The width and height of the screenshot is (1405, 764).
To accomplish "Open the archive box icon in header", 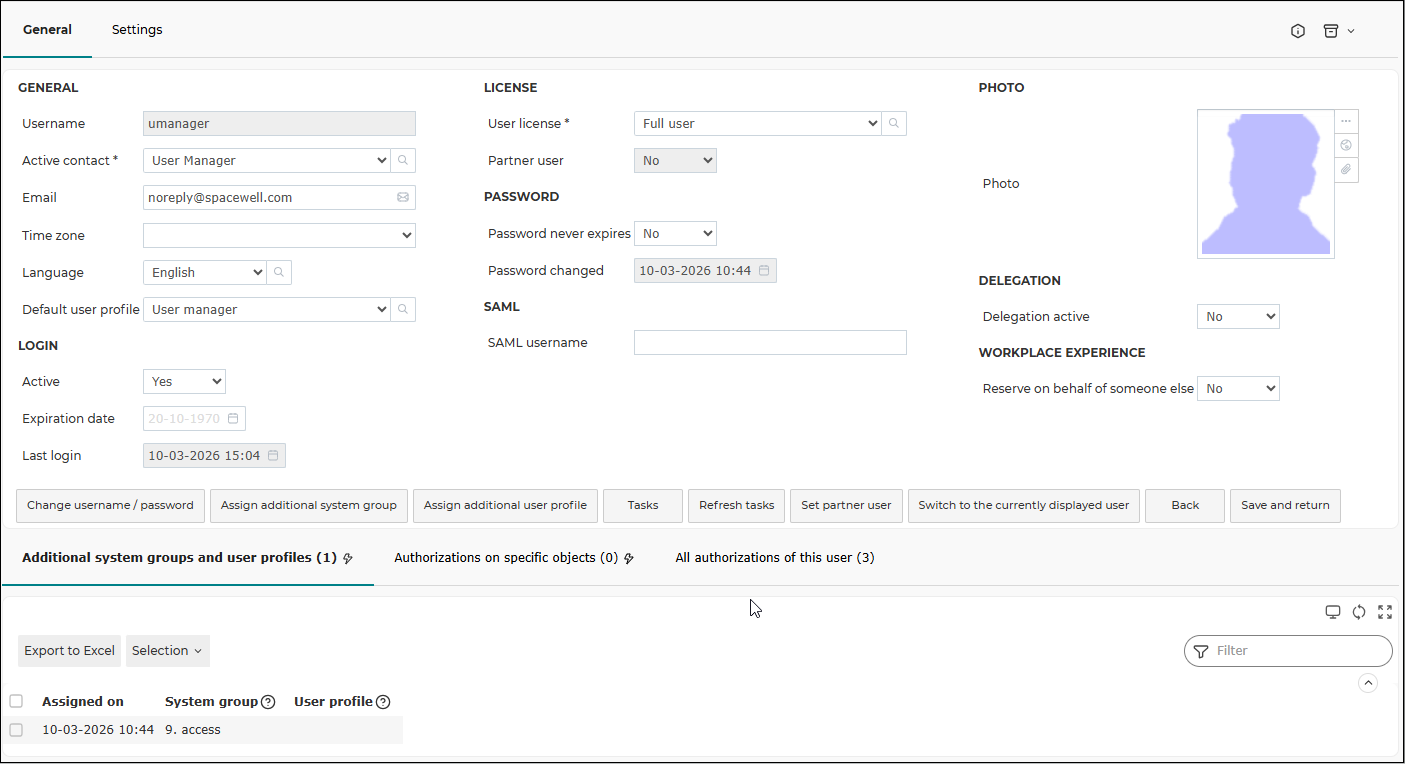I will [1331, 31].
